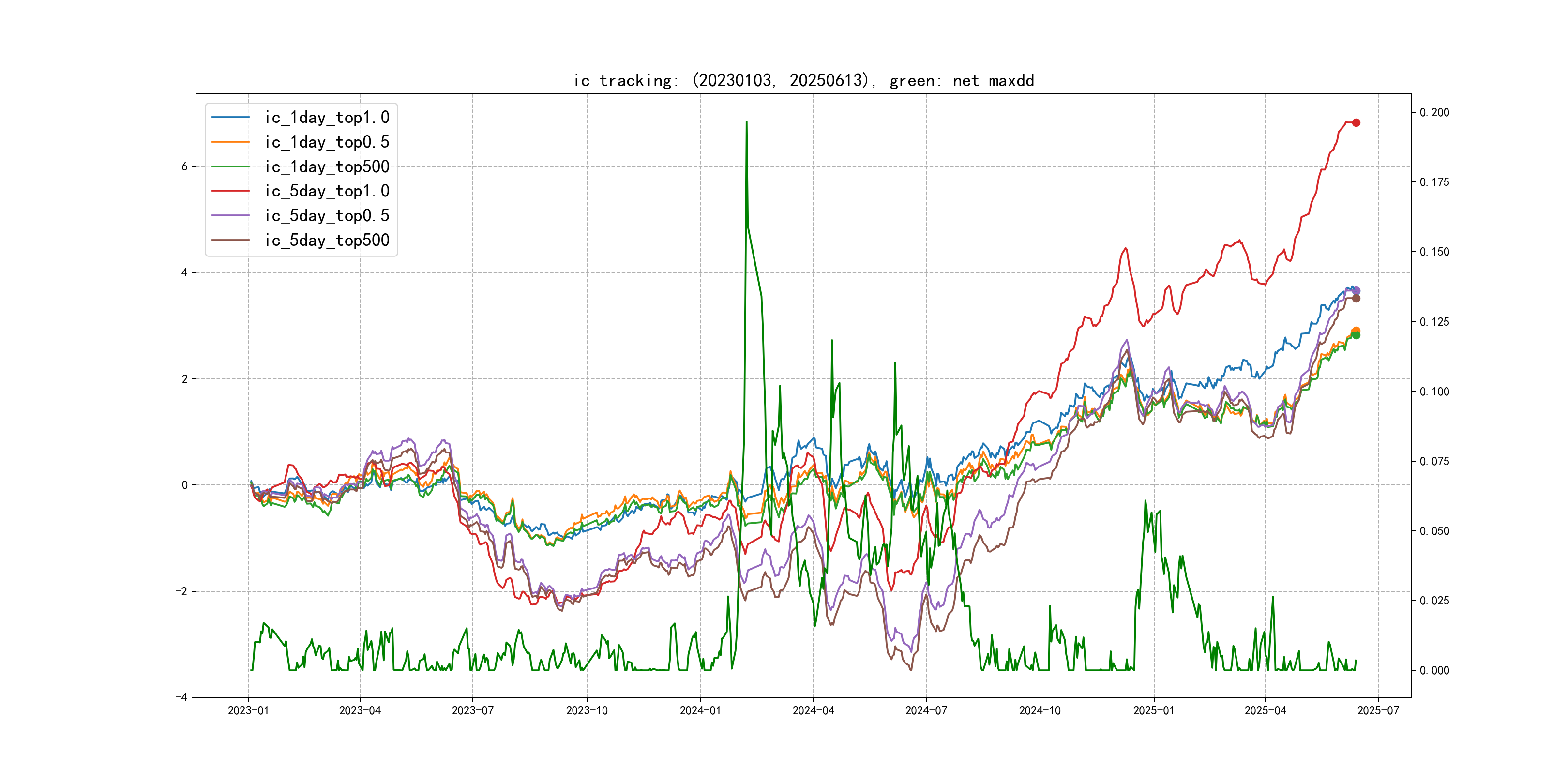
Task: Click the 2025-04 x-axis tick label
Action: pos(1265,710)
